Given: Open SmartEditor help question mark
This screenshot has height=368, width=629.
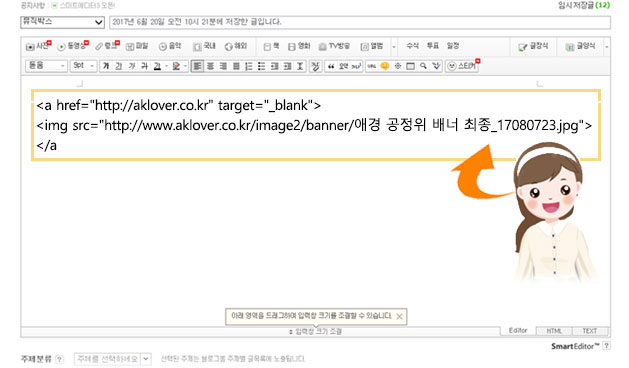Looking at the screenshot, I should coord(607,346).
